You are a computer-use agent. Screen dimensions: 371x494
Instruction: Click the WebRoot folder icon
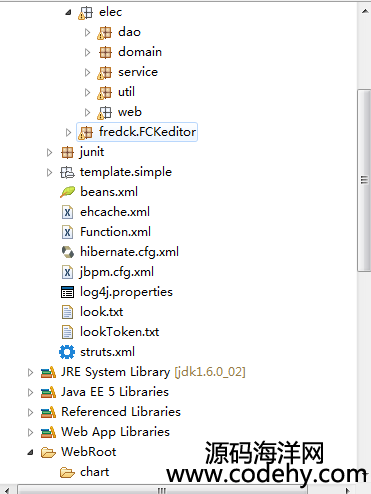coord(48,452)
